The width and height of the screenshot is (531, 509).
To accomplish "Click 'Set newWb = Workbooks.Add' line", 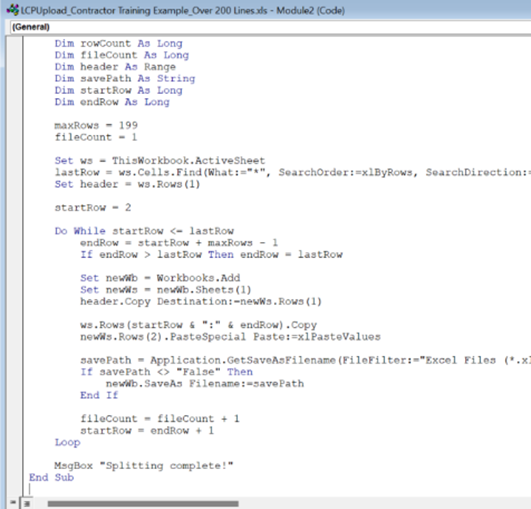I will click(160, 278).
